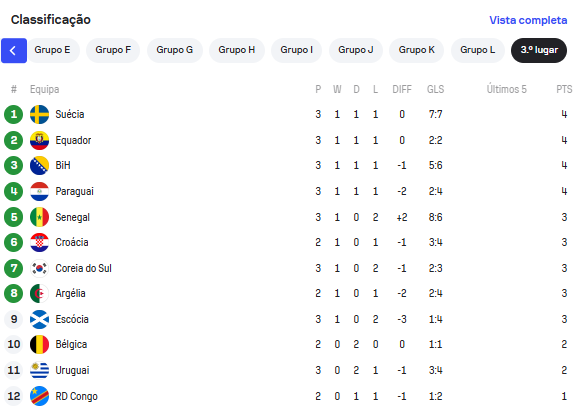
Task: Open the Paraguai team name
Action: pyautogui.click(x=74, y=191)
